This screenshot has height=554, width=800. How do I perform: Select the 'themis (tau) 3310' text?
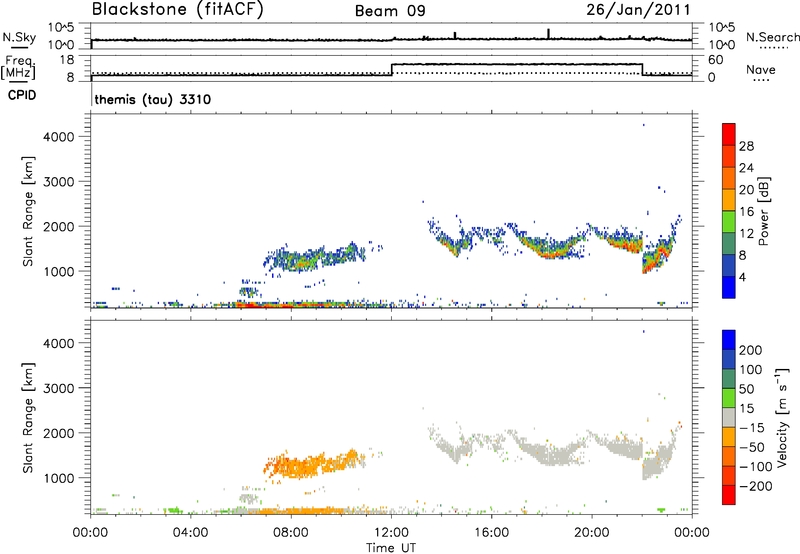153,99
